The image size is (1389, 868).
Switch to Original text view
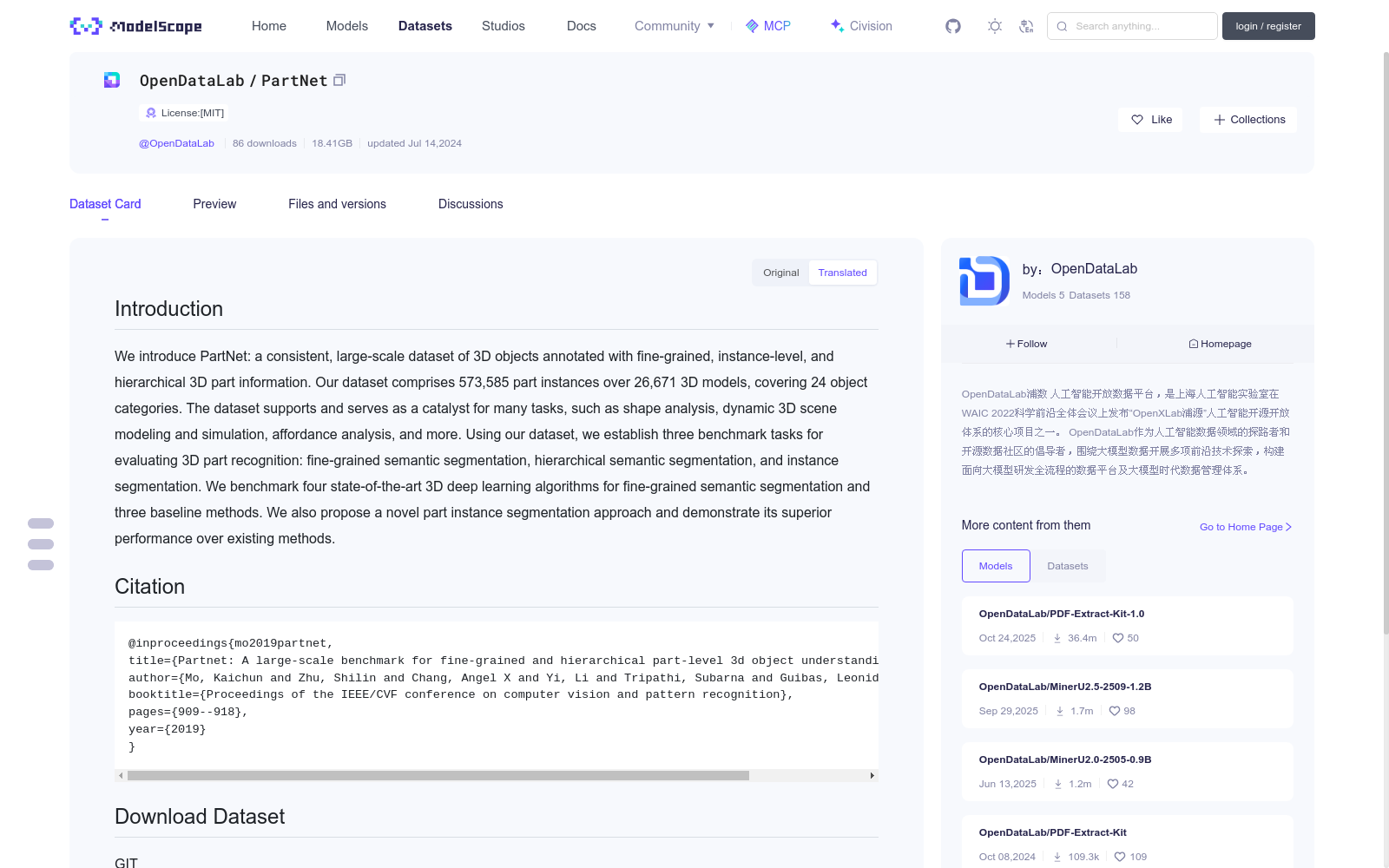[781, 273]
